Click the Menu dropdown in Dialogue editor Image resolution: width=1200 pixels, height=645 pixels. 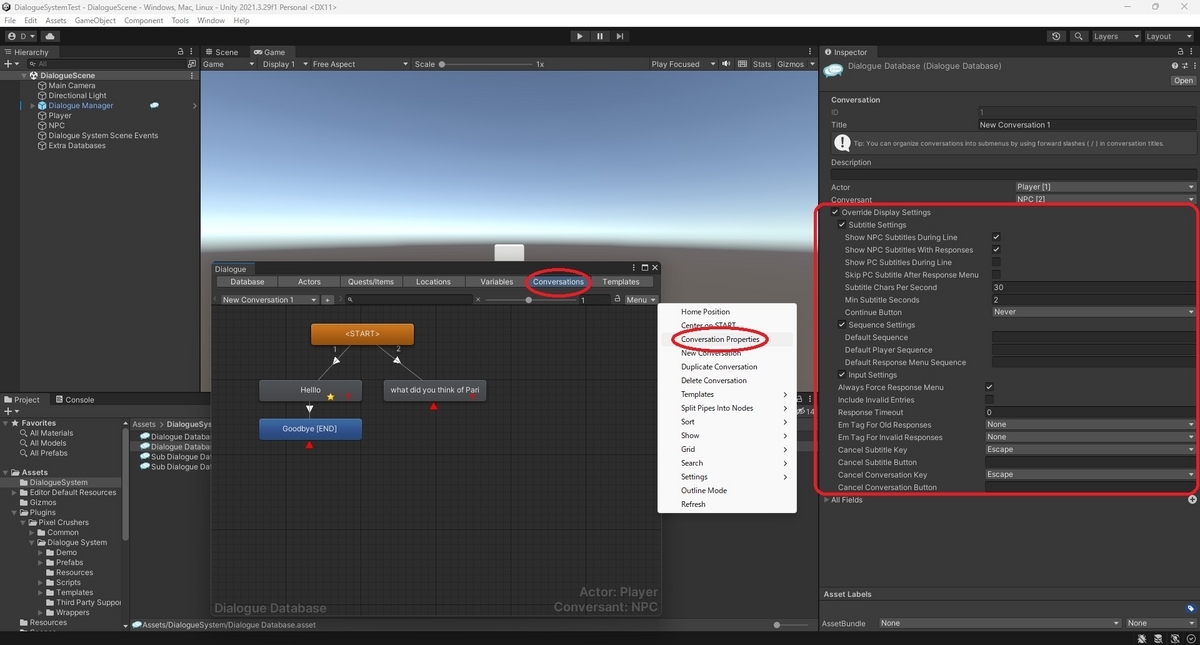pyautogui.click(x=640, y=300)
